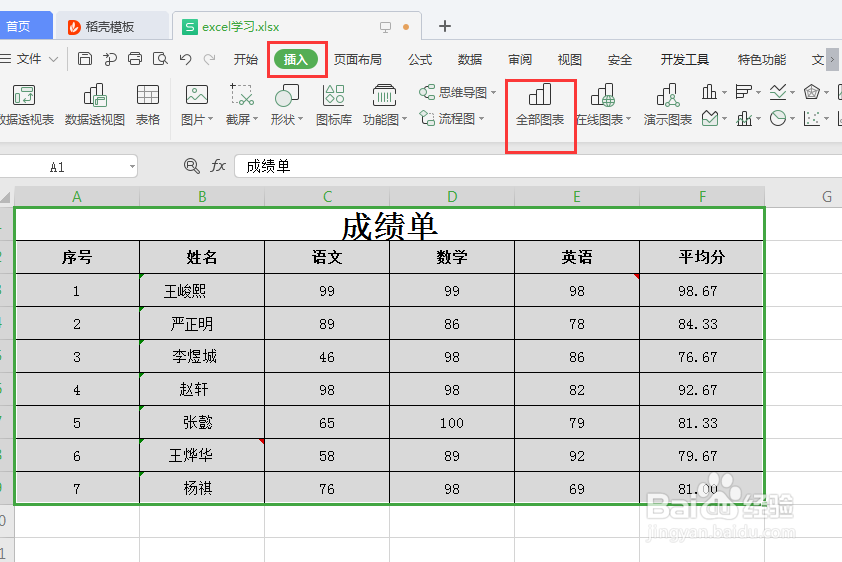Click the Save icon in quick toolbar
The image size is (842, 562).
[x=85, y=59]
